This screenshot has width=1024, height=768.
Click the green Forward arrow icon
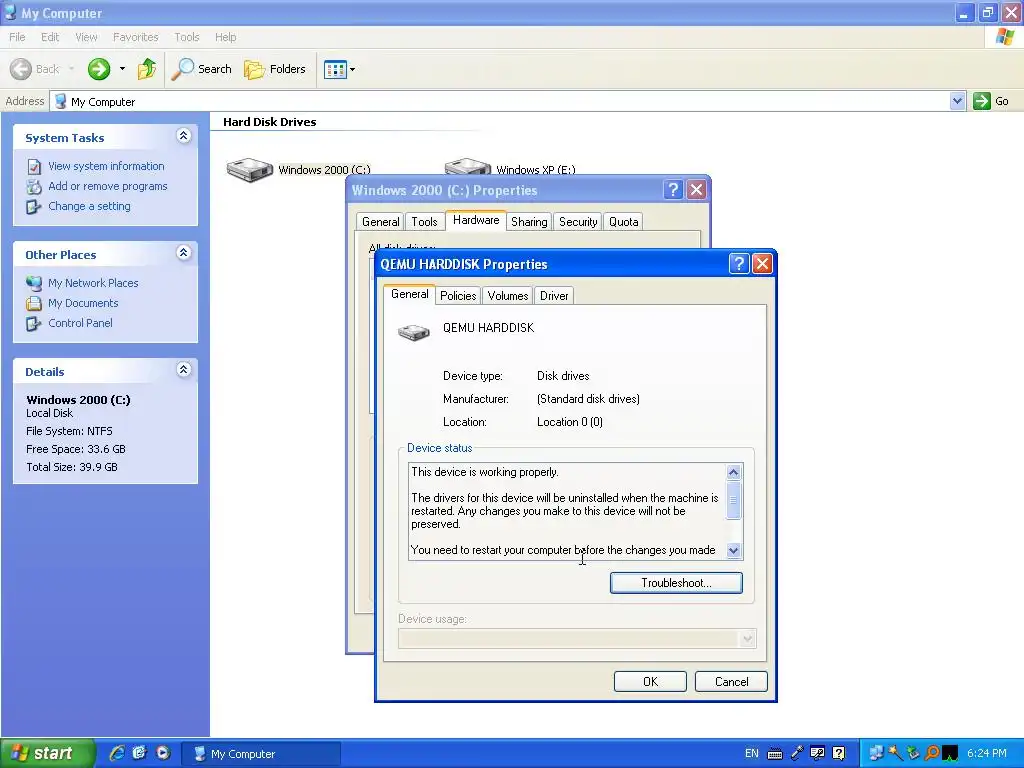pyautogui.click(x=99, y=69)
